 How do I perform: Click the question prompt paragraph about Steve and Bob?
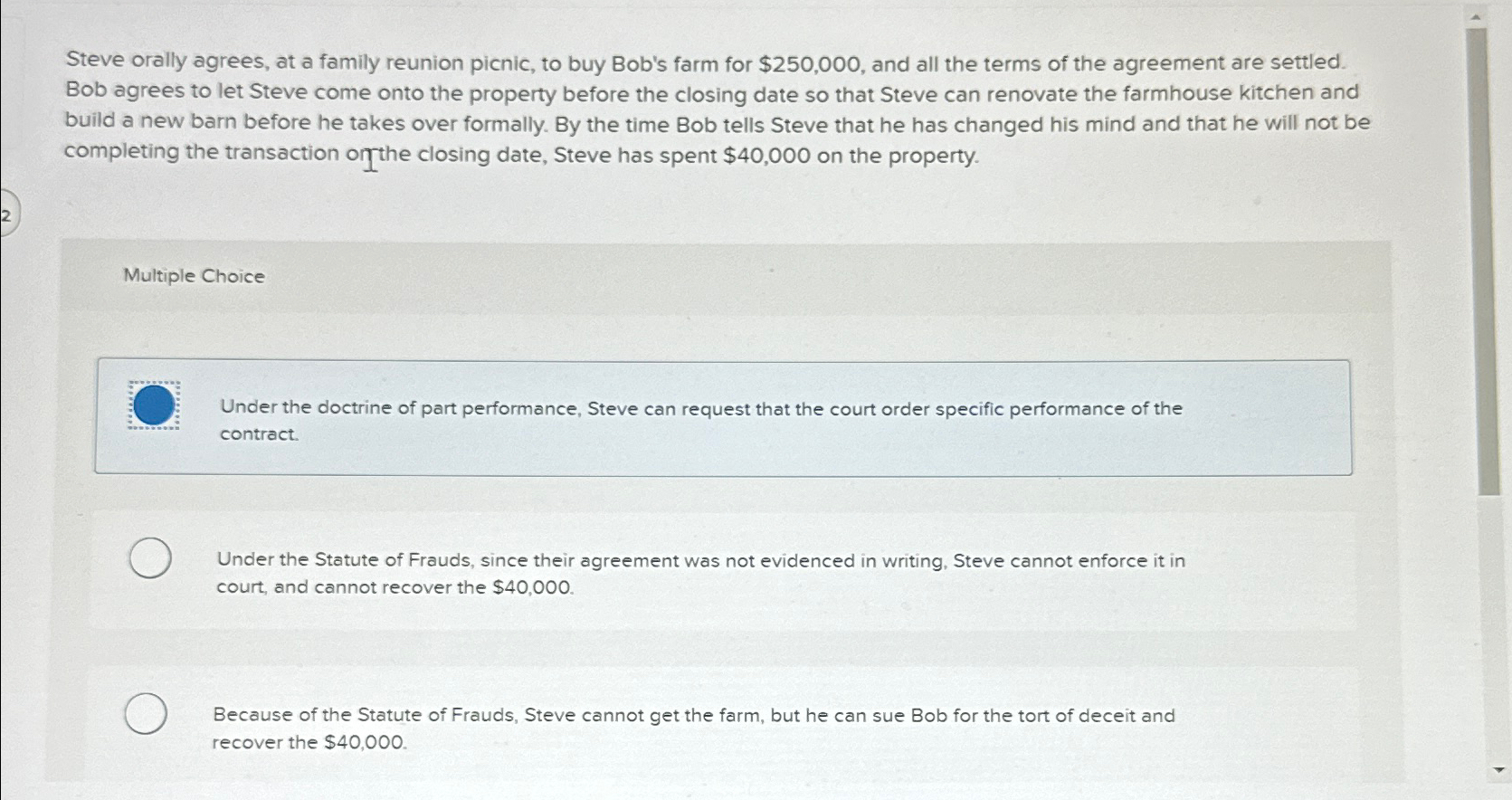tap(715, 109)
